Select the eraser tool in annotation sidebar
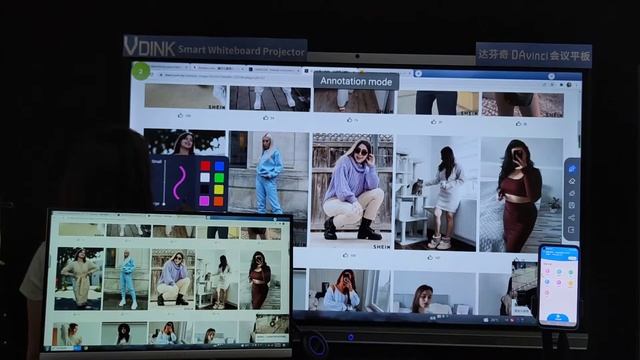The image size is (640, 360). pyautogui.click(x=572, y=181)
